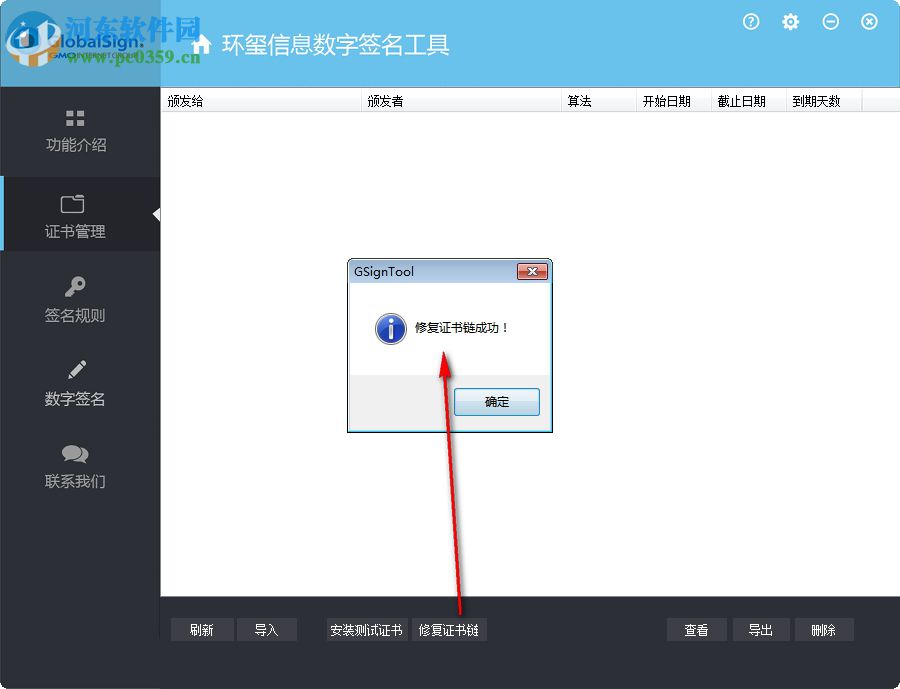Export a certificate with 导出
900x689 pixels.
761,630
